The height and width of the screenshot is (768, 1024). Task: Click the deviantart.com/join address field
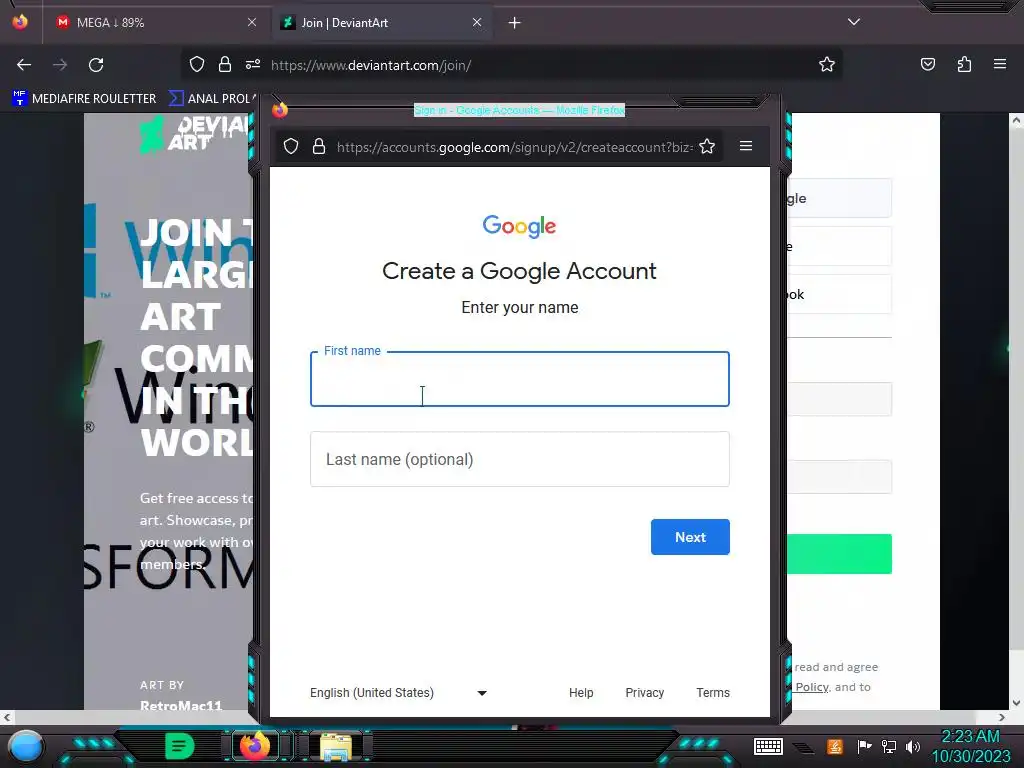(x=371, y=65)
